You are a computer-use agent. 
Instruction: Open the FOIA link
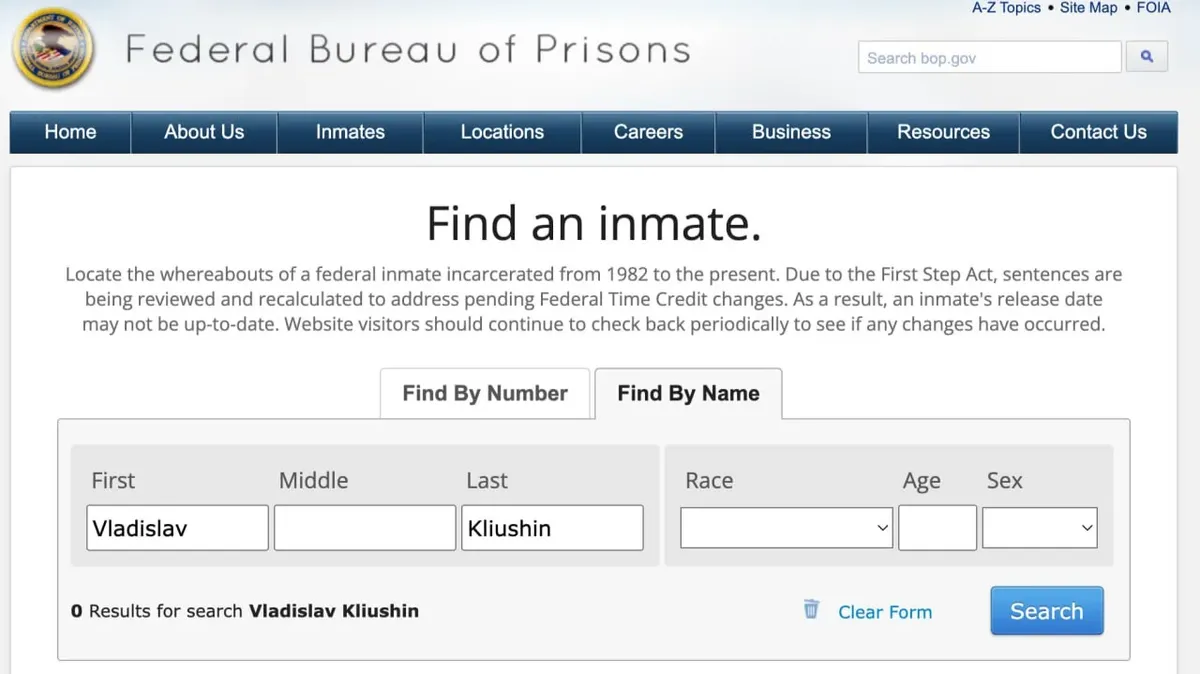tap(1153, 8)
